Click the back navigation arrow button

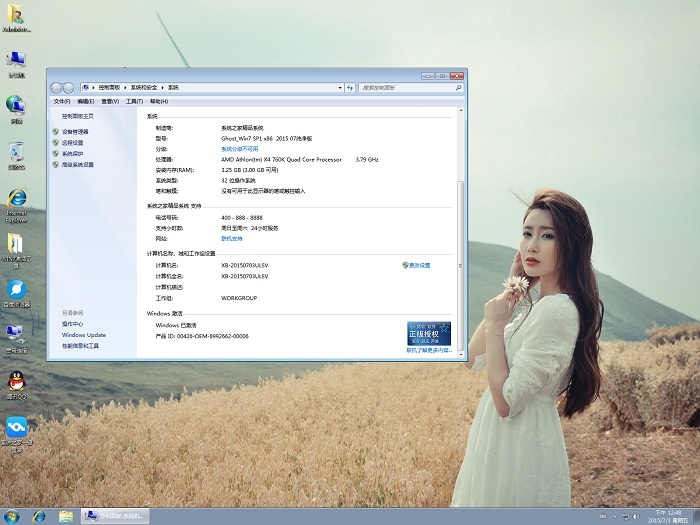pos(57,88)
